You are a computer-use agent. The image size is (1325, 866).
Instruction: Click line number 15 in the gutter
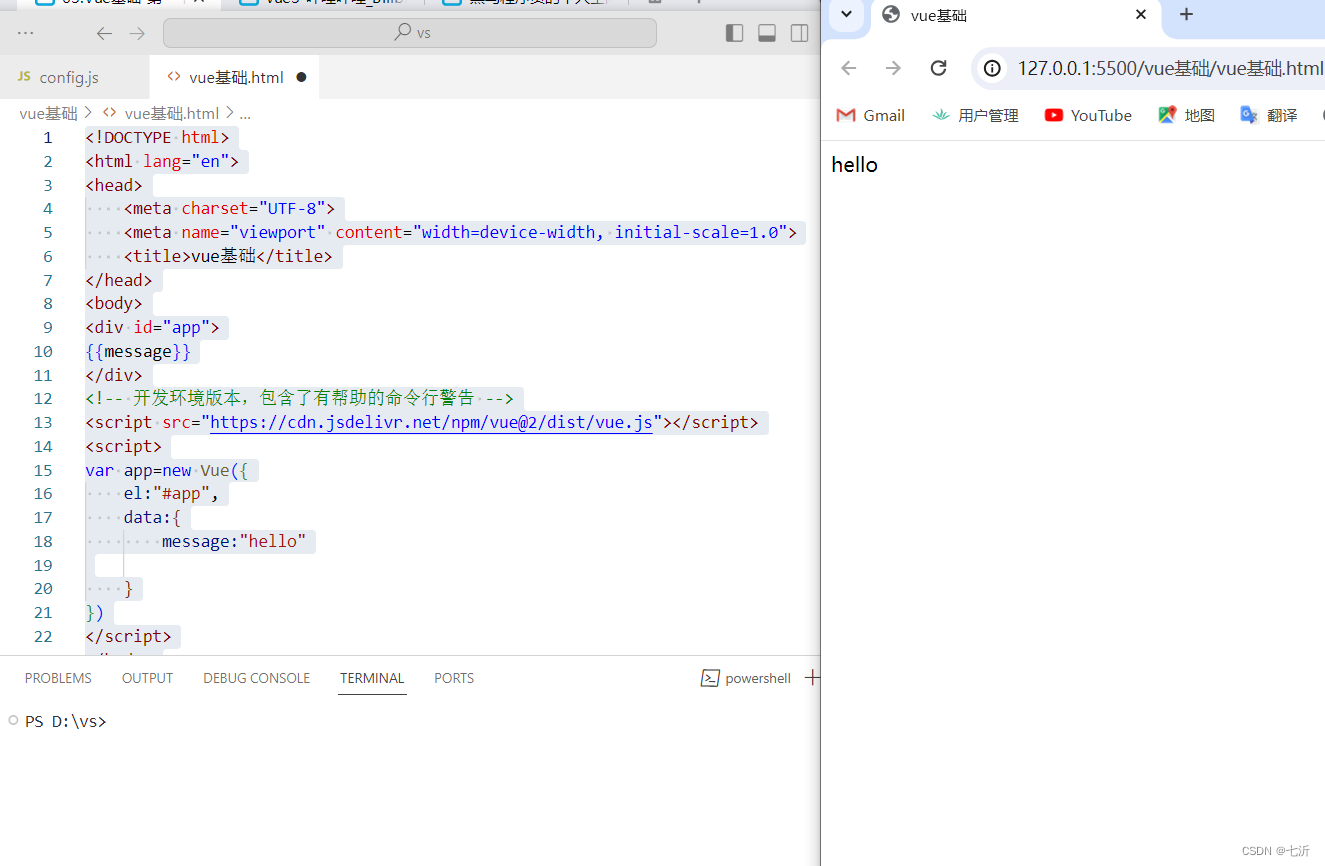43,470
